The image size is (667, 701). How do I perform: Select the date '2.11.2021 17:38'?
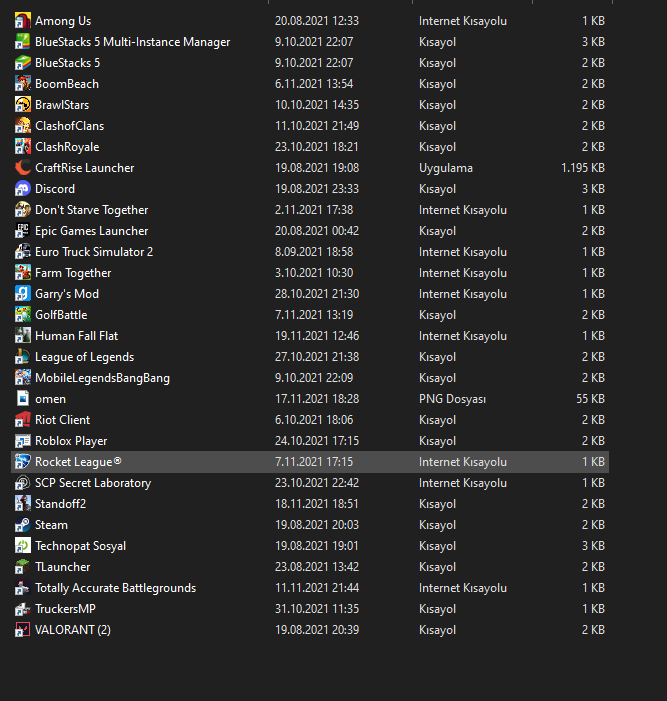pyautogui.click(x=314, y=210)
